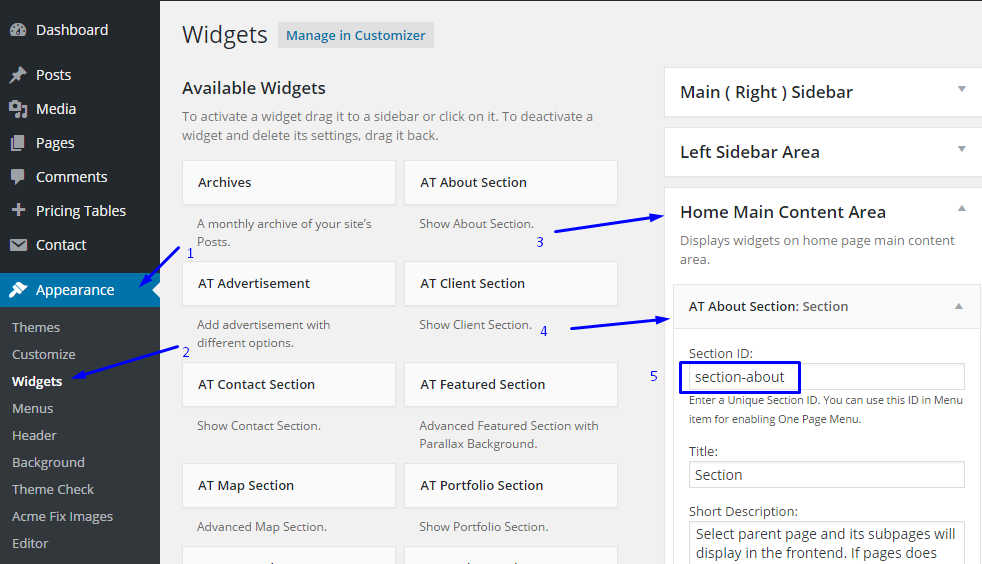This screenshot has height=564, width=982.
Task: Select the AT Portfolio Section widget
Action: 510,485
